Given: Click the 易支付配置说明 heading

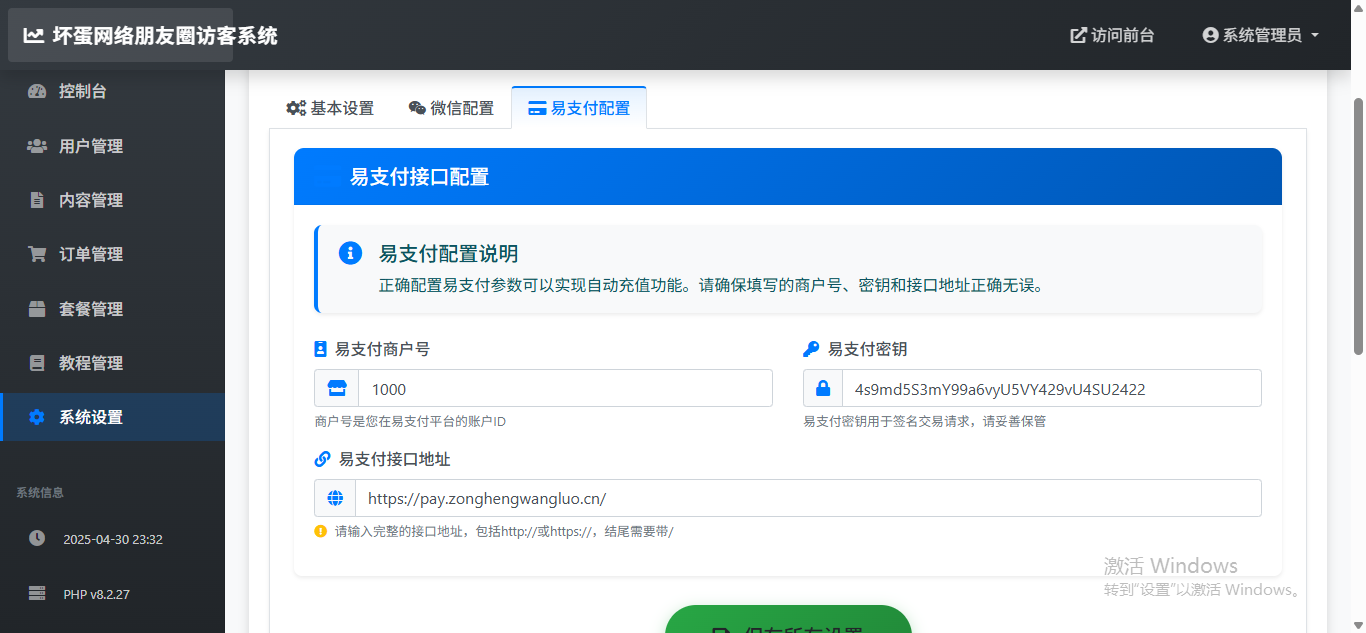Looking at the screenshot, I should 448,254.
